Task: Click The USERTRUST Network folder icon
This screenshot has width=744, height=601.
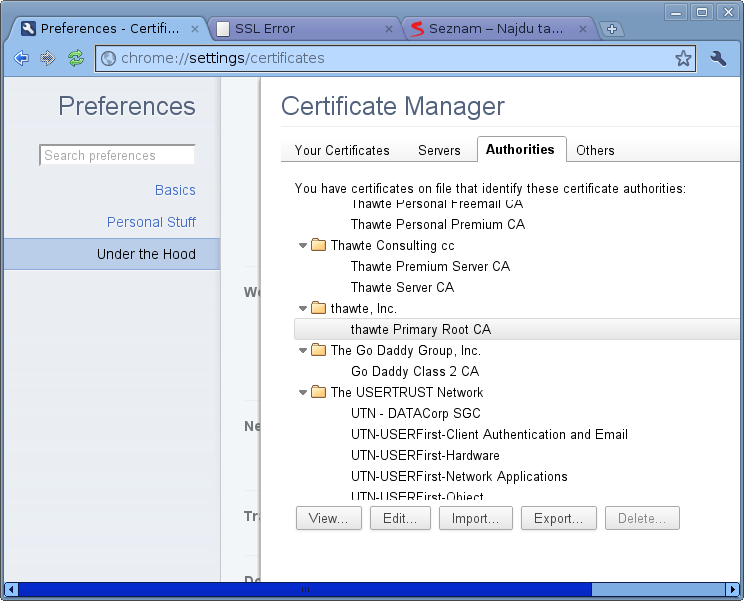Action: (x=318, y=392)
